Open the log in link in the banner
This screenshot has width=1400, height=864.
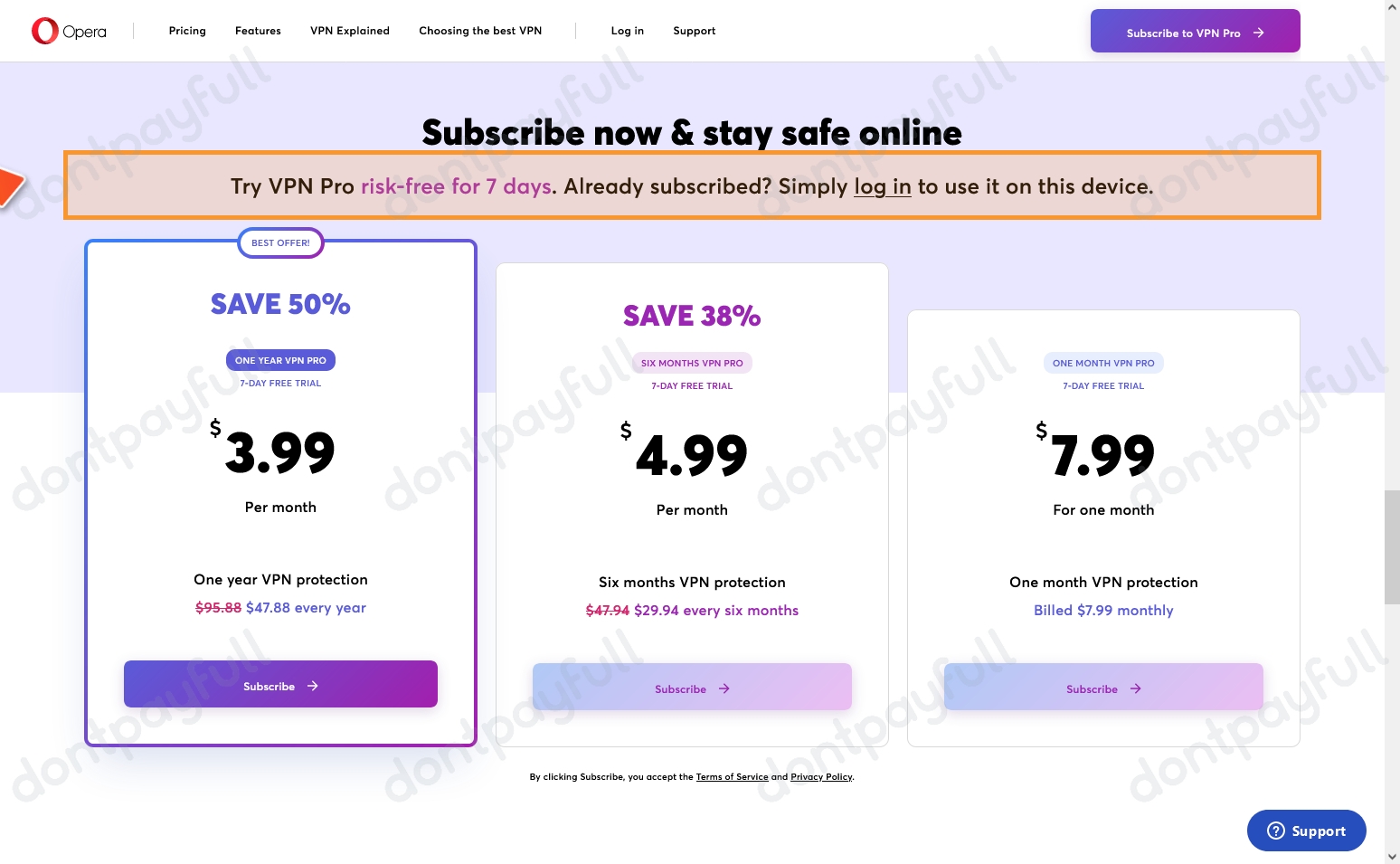point(882,186)
